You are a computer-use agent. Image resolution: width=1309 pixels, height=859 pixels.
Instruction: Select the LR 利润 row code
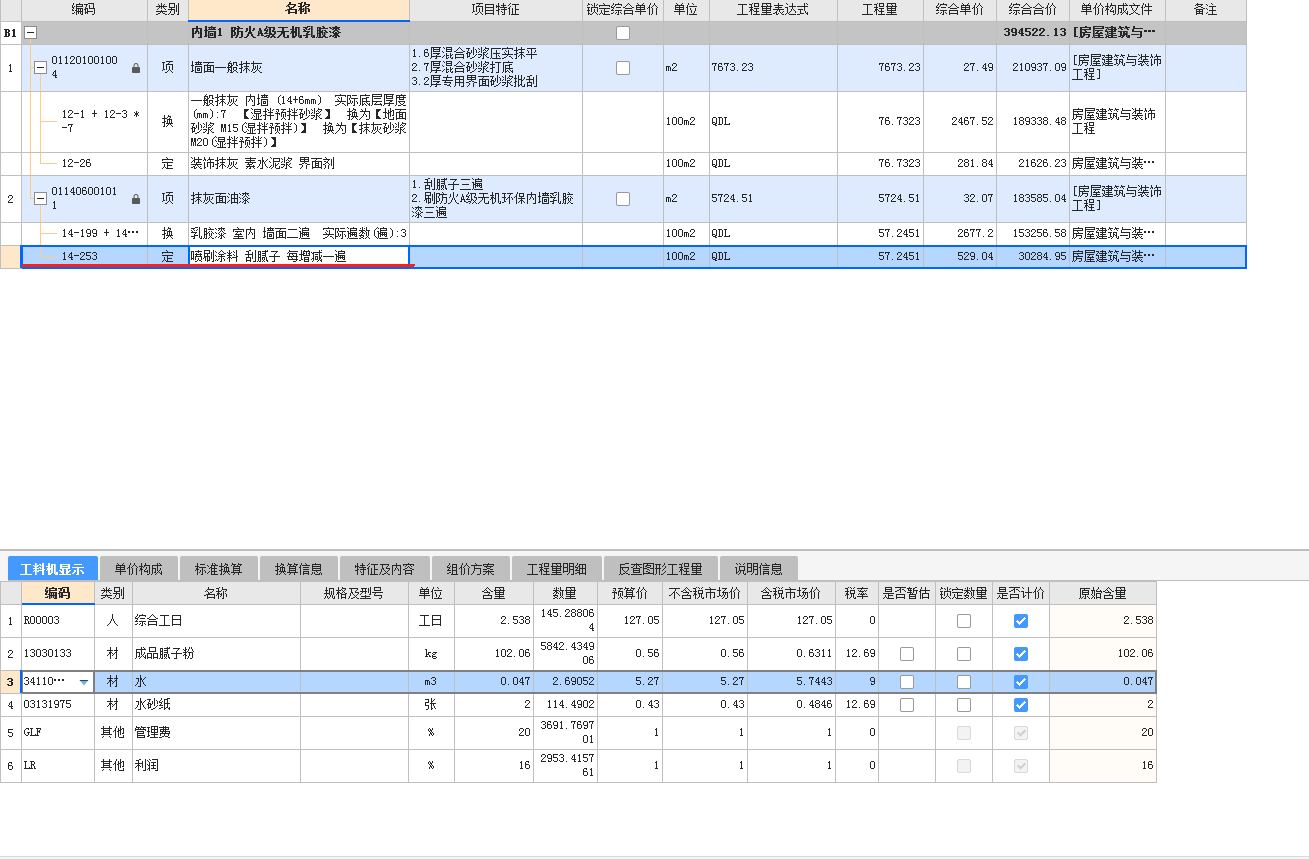click(x=57, y=765)
